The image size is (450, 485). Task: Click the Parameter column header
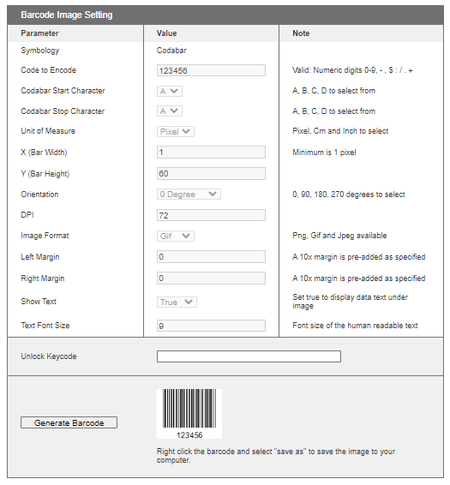pos(40,33)
